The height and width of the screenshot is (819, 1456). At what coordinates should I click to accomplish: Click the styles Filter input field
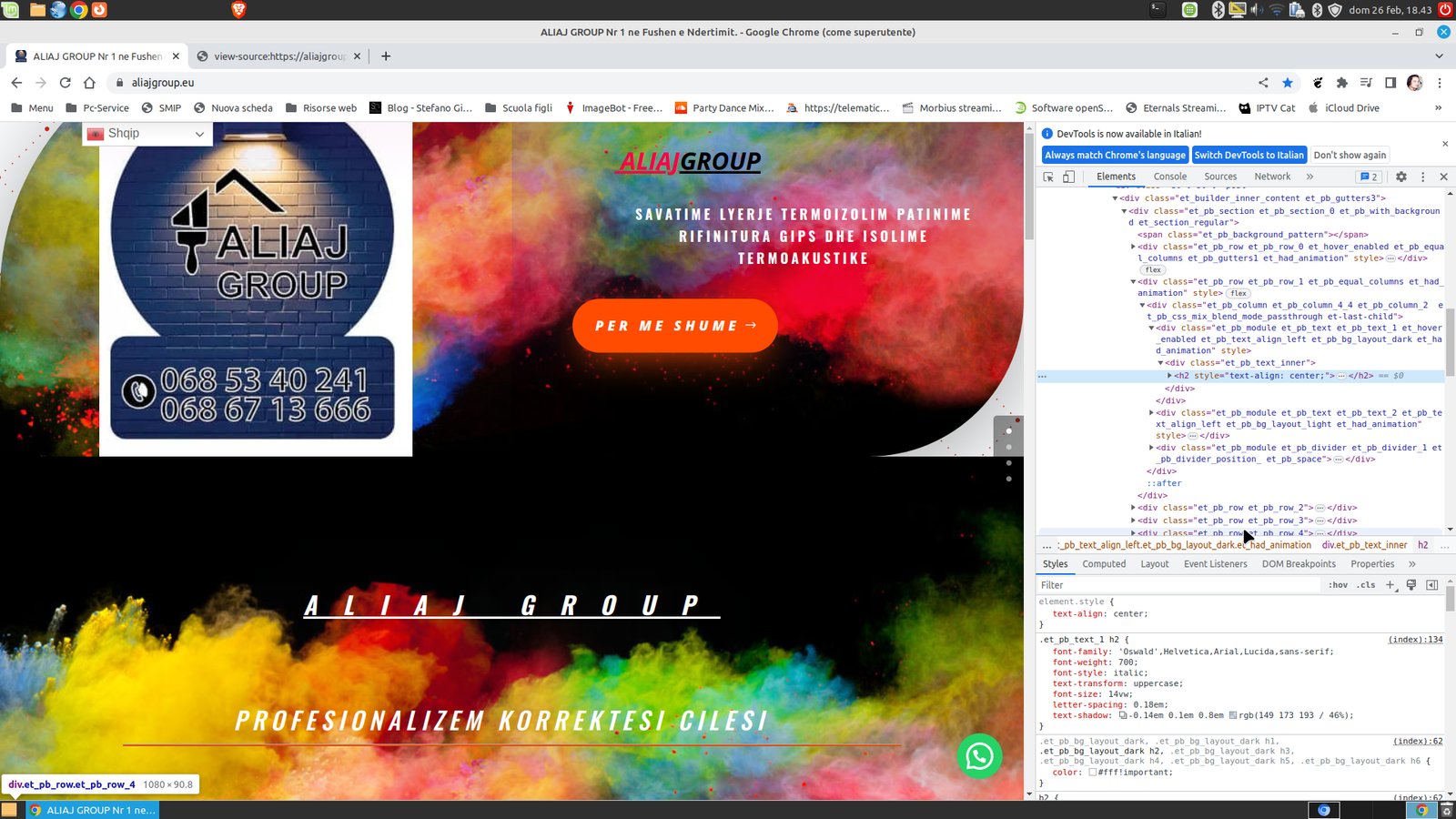pyautogui.click(x=1178, y=585)
